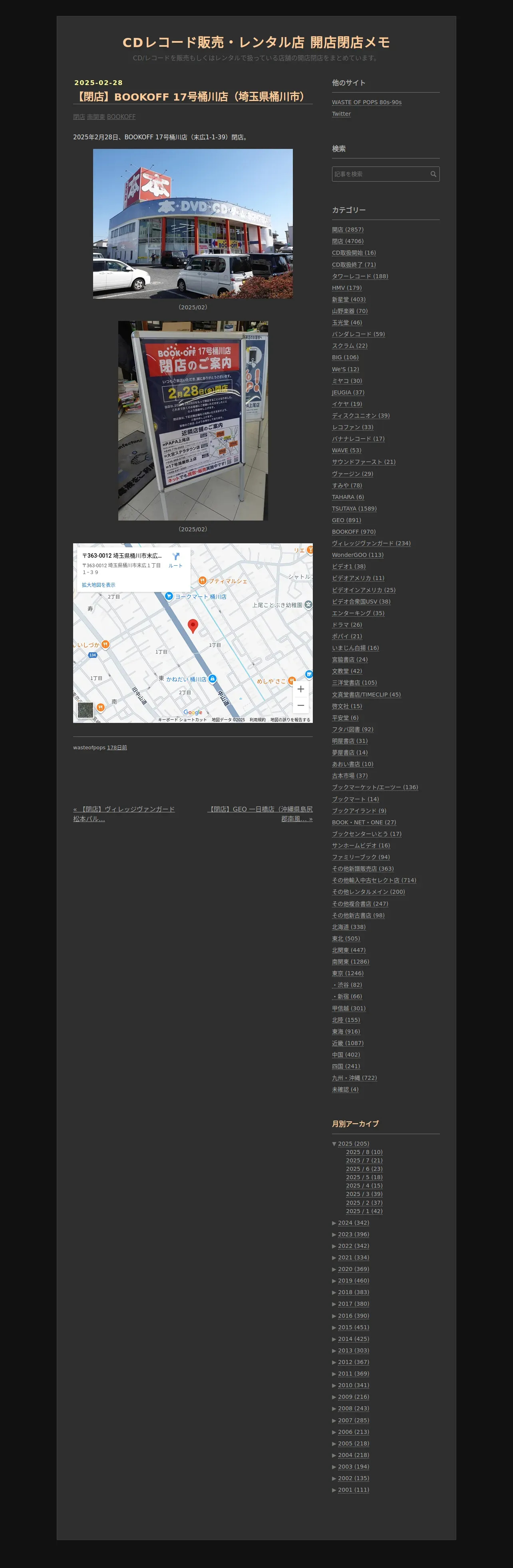Click 利用規約 in the map footer

[x=257, y=719]
